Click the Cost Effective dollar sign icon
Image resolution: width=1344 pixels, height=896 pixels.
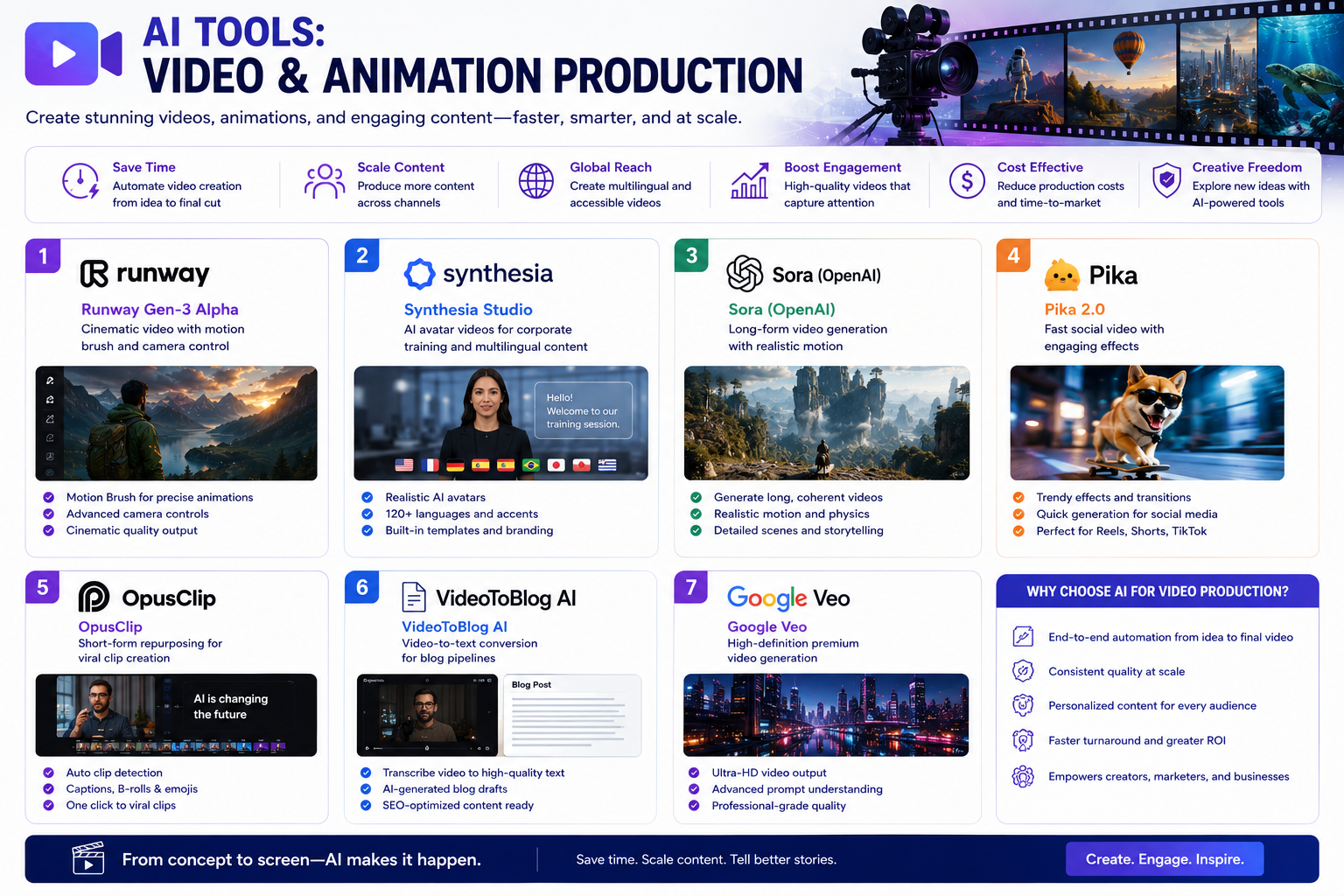pyautogui.click(x=967, y=181)
